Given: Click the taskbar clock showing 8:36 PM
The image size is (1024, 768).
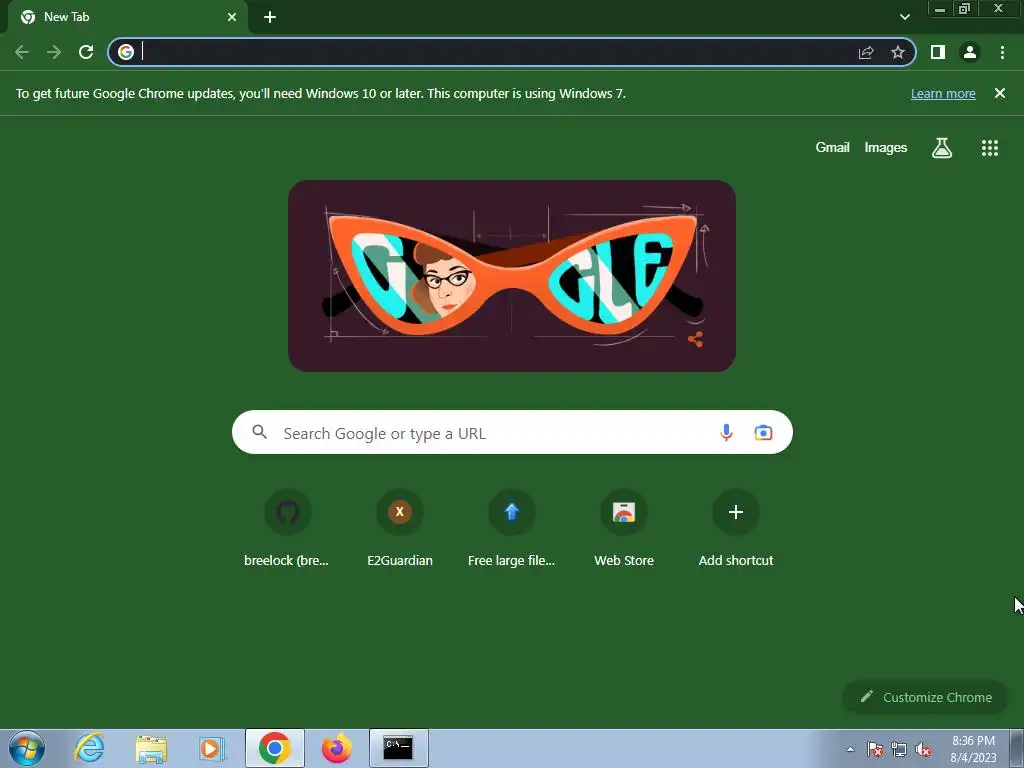Looking at the screenshot, I should [973, 749].
